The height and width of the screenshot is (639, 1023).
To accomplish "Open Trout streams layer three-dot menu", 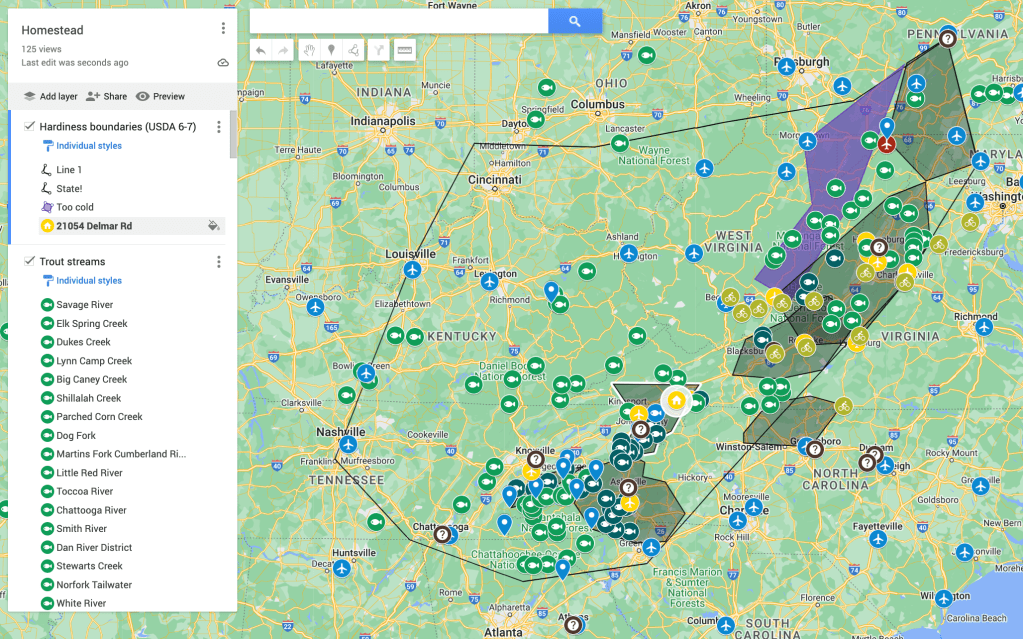I will click(x=219, y=262).
